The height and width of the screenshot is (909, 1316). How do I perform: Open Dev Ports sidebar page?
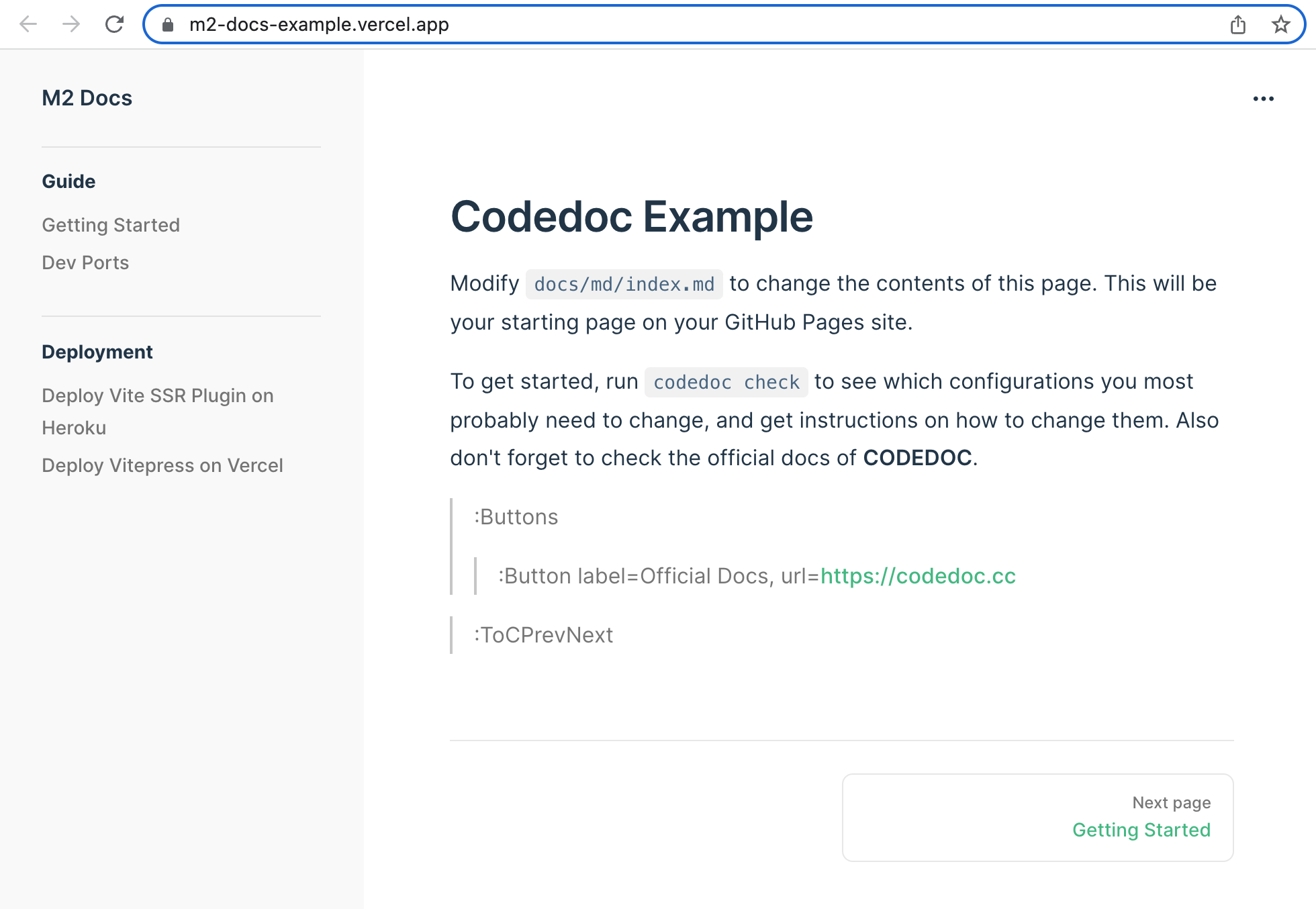point(85,262)
